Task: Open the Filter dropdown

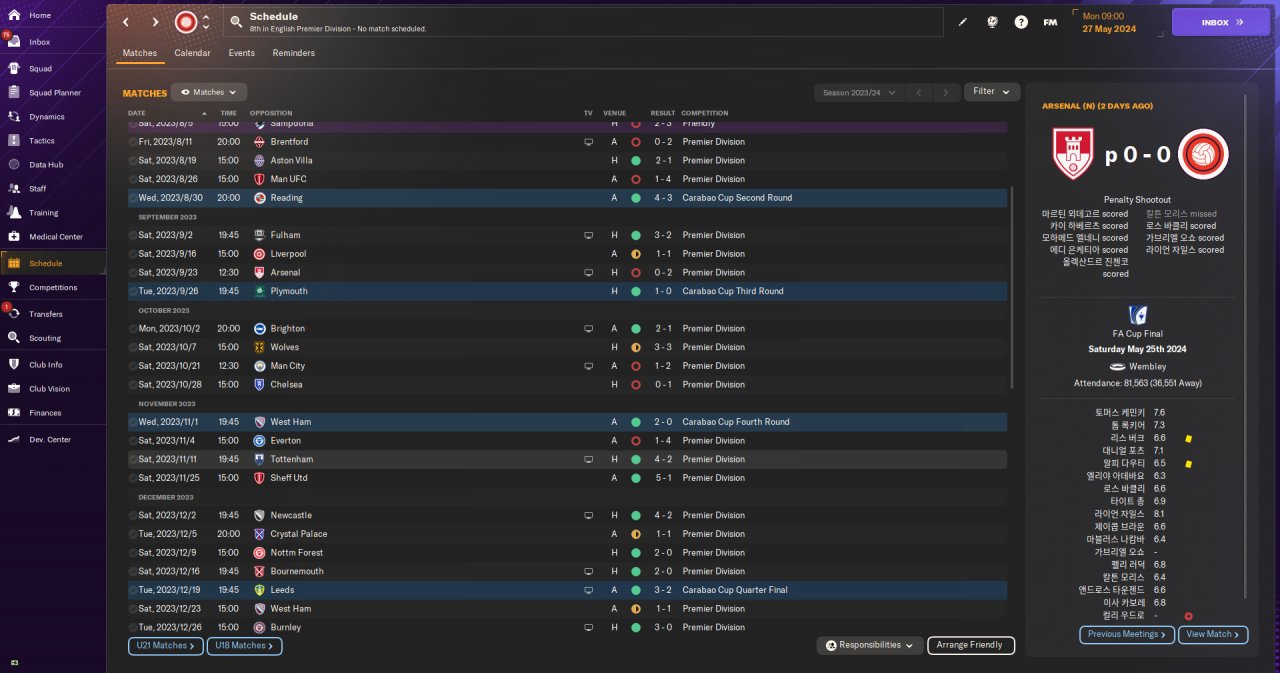Action: coord(992,92)
